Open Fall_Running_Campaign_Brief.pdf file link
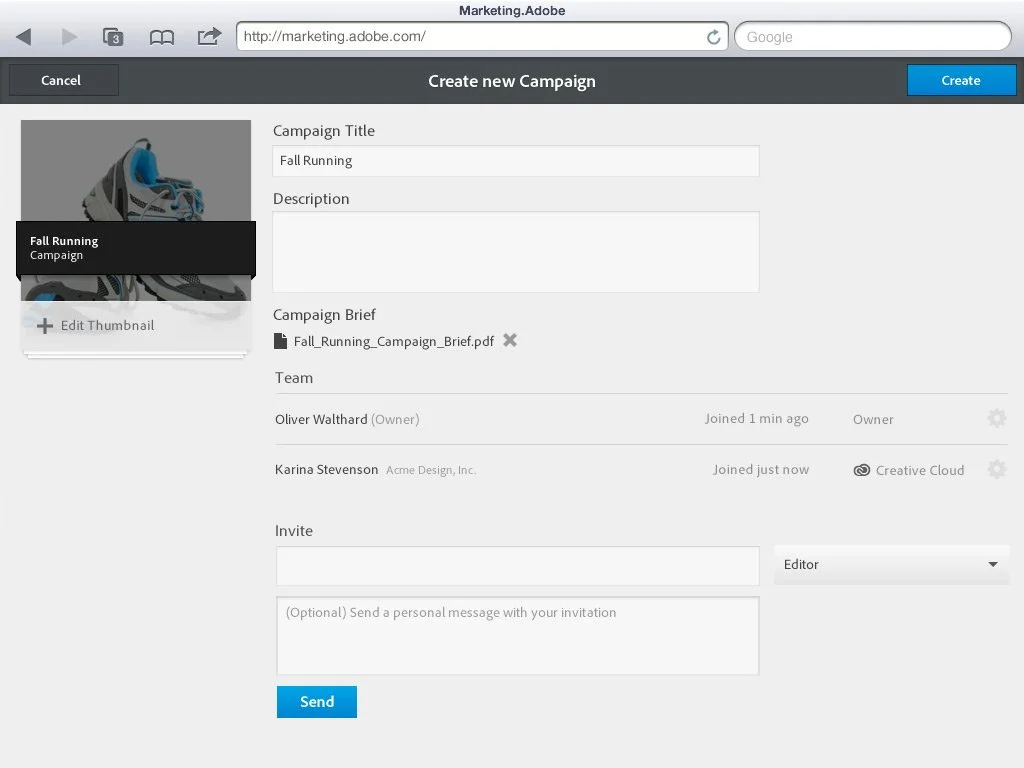This screenshot has width=1024, height=768. 394,342
